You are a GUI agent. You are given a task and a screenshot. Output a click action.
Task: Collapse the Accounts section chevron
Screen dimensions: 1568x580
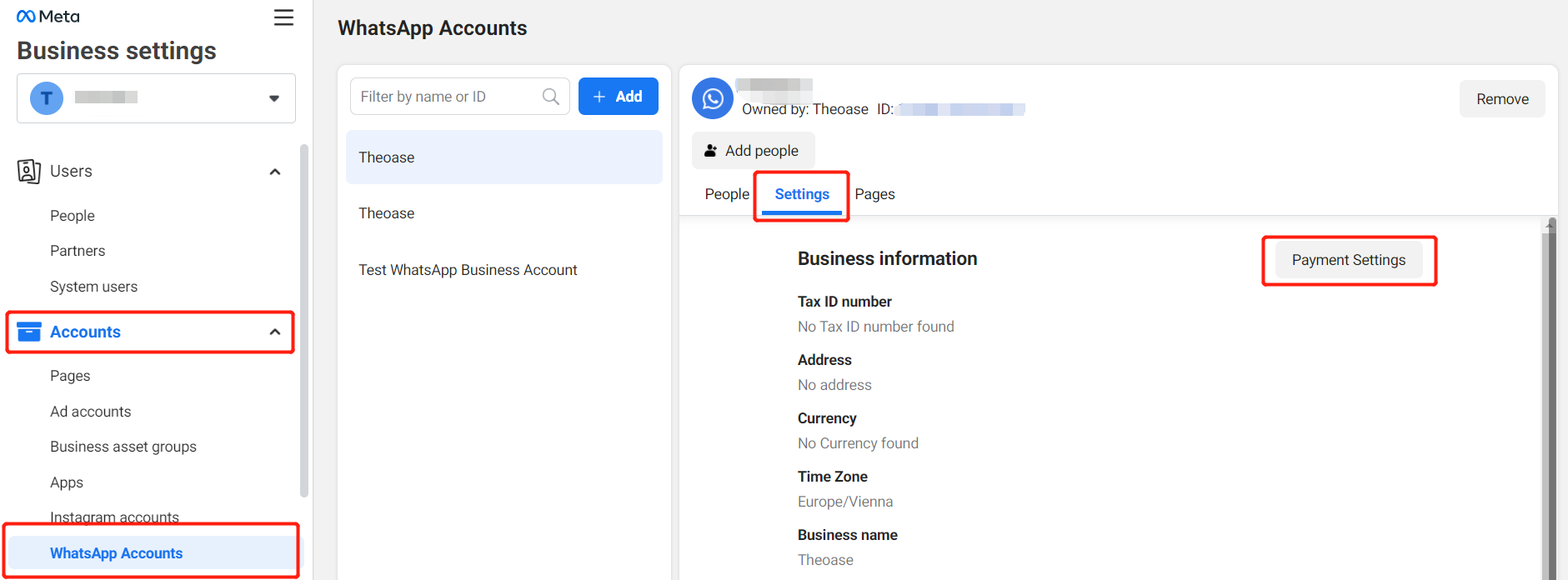click(x=275, y=332)
